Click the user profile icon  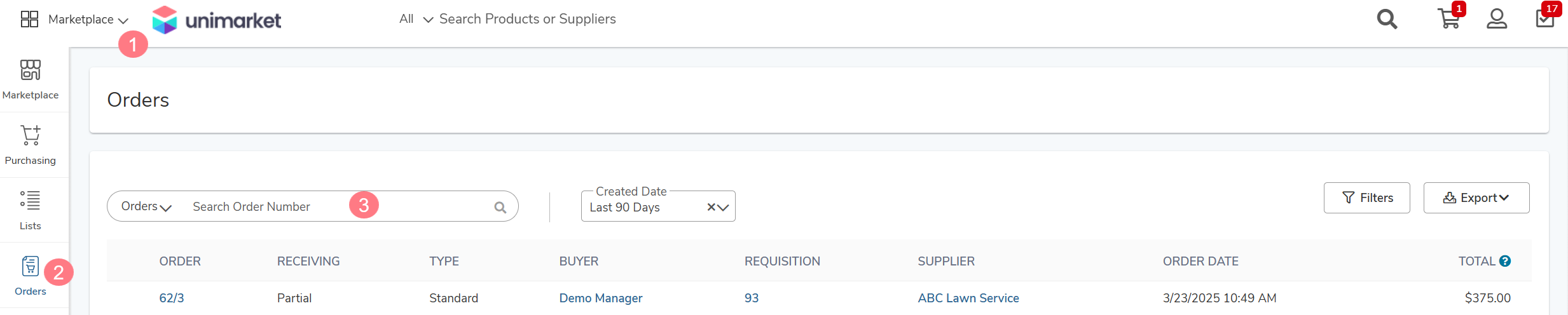click(1497, 18)
